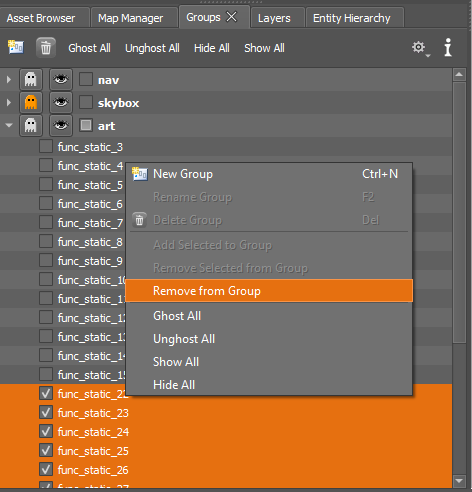The width and height of the screenshot is (472, 492).
Task: Uncheck func_static_26 checkbox
Action: [46, 469]
